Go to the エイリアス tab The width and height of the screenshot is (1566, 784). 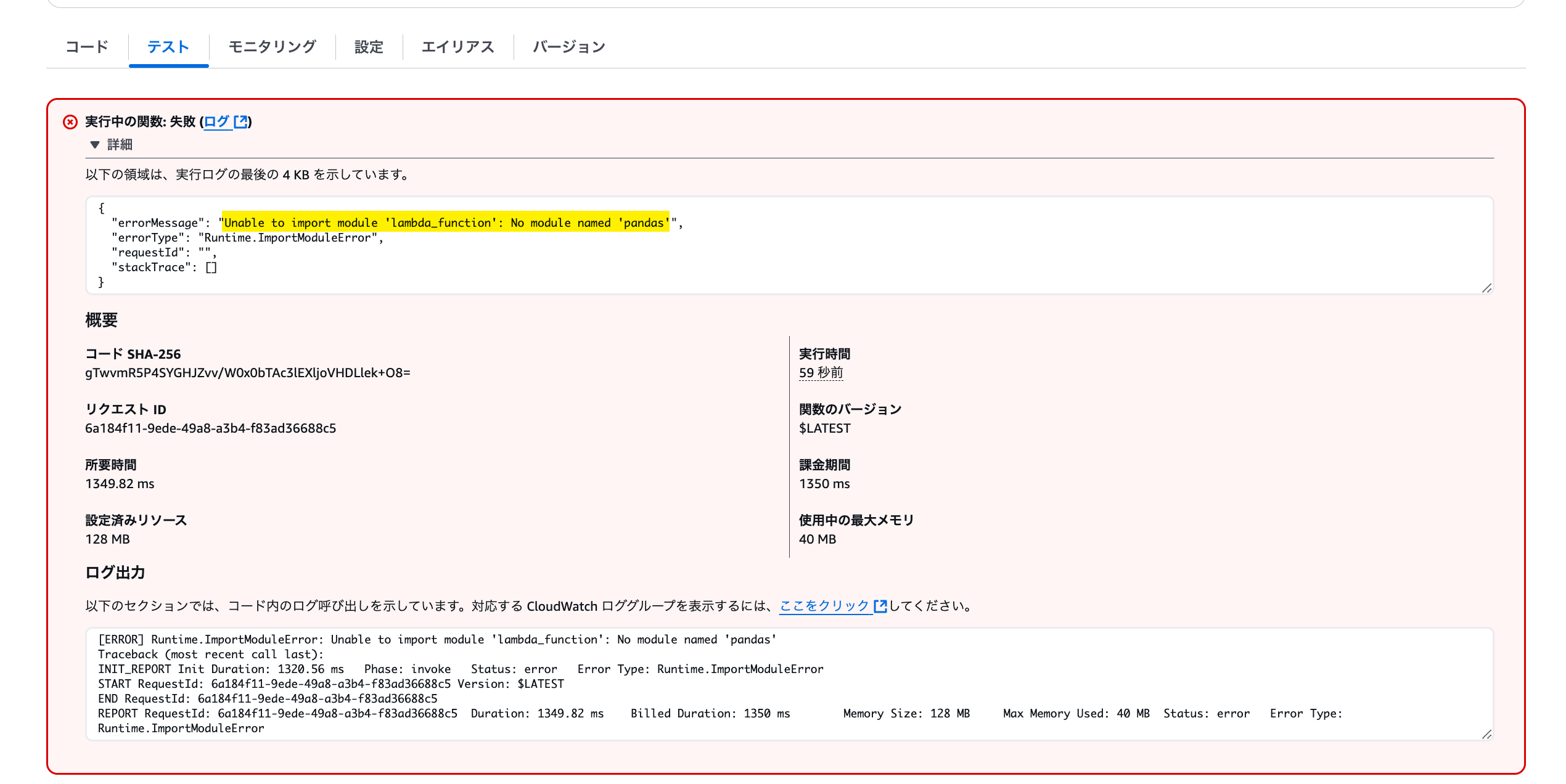coord(457,47)
